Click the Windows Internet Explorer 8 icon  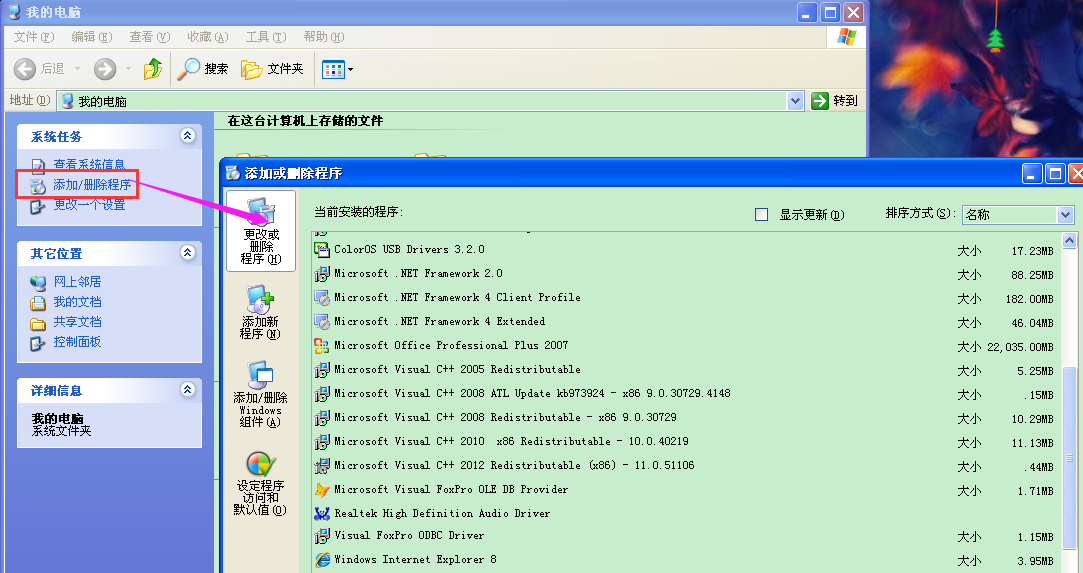pyautogui.click(x=322, y=559)
